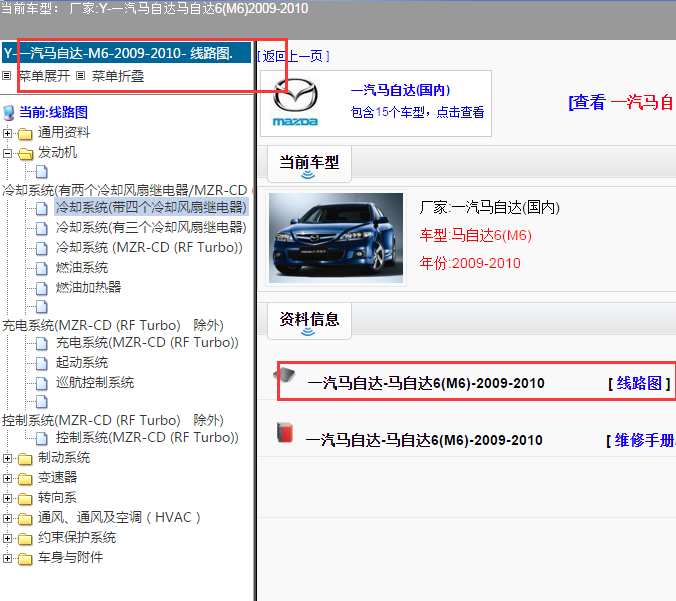Open the 一汽马自达(国内) link

tap(401, 90)
